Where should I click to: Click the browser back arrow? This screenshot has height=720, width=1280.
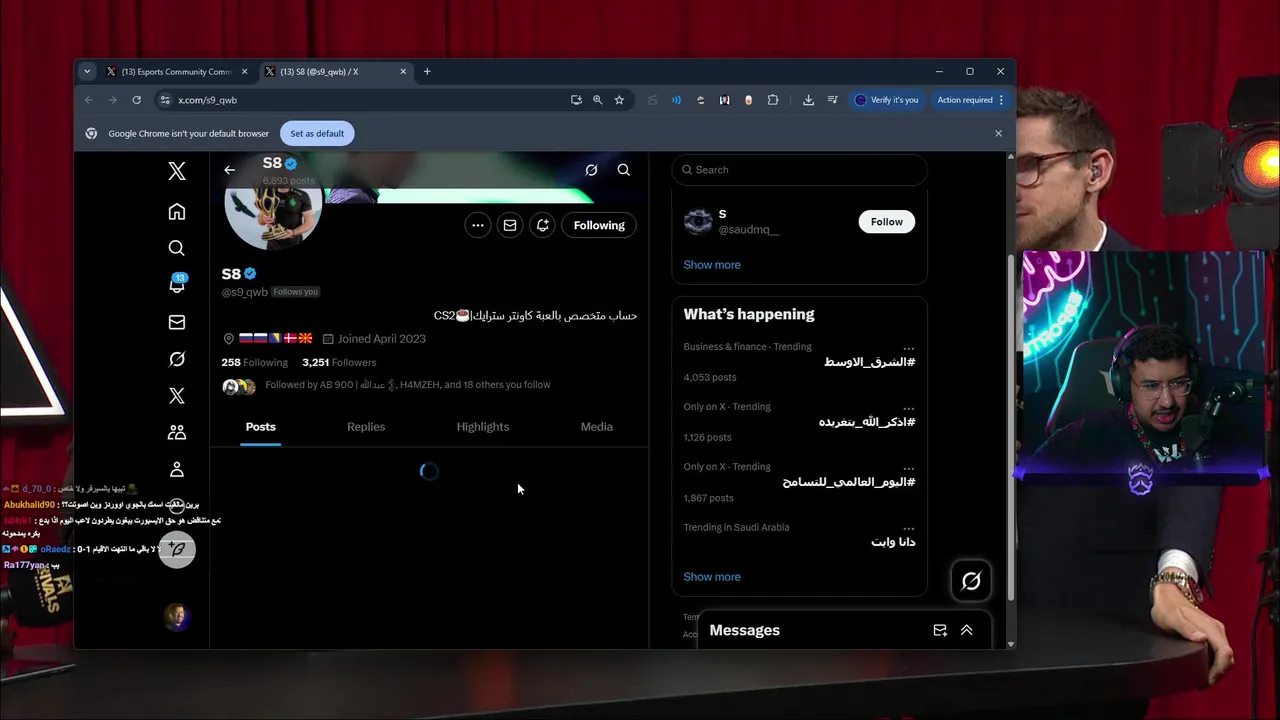(88, 100)
